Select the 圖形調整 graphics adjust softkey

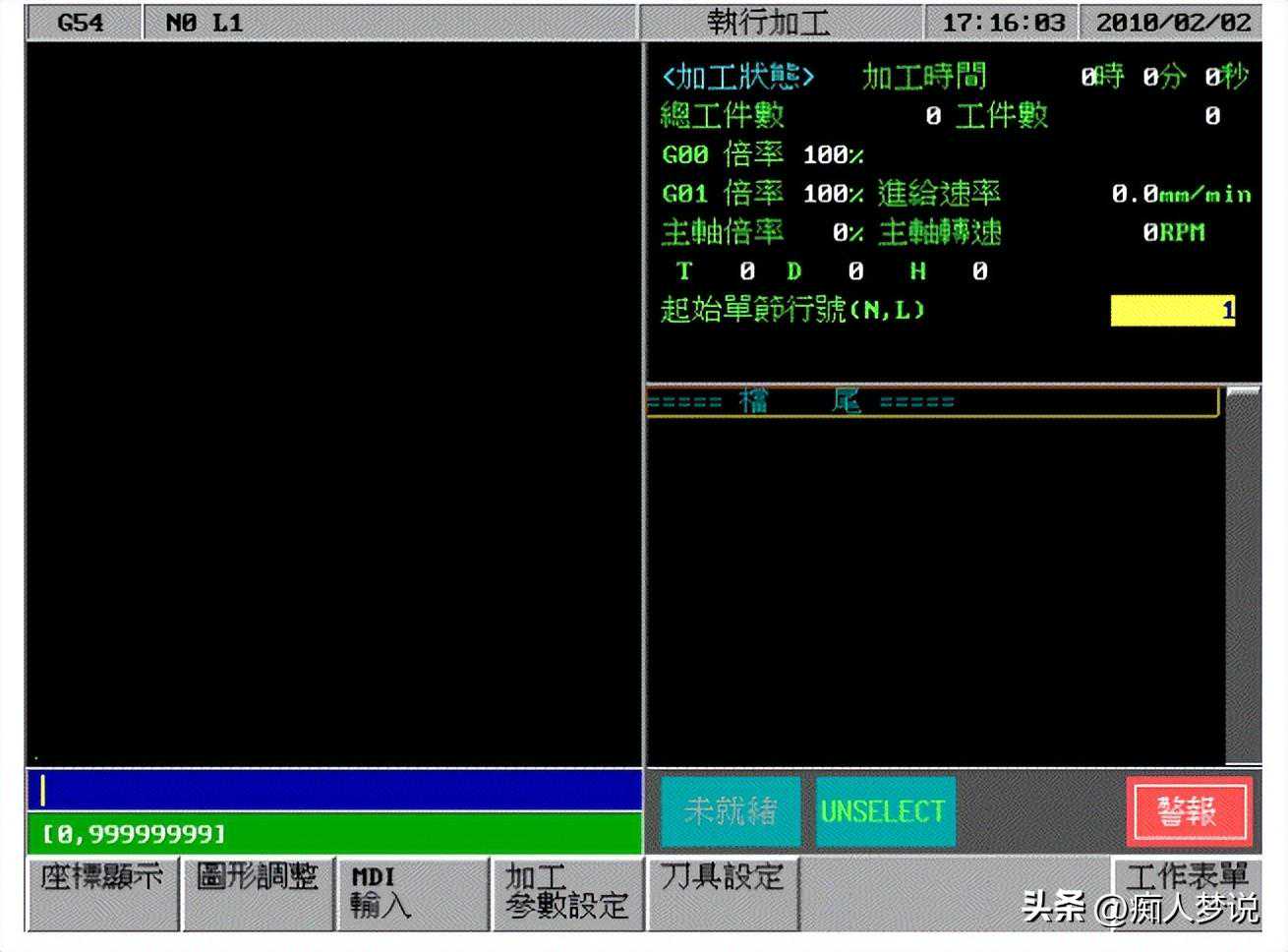258,892
